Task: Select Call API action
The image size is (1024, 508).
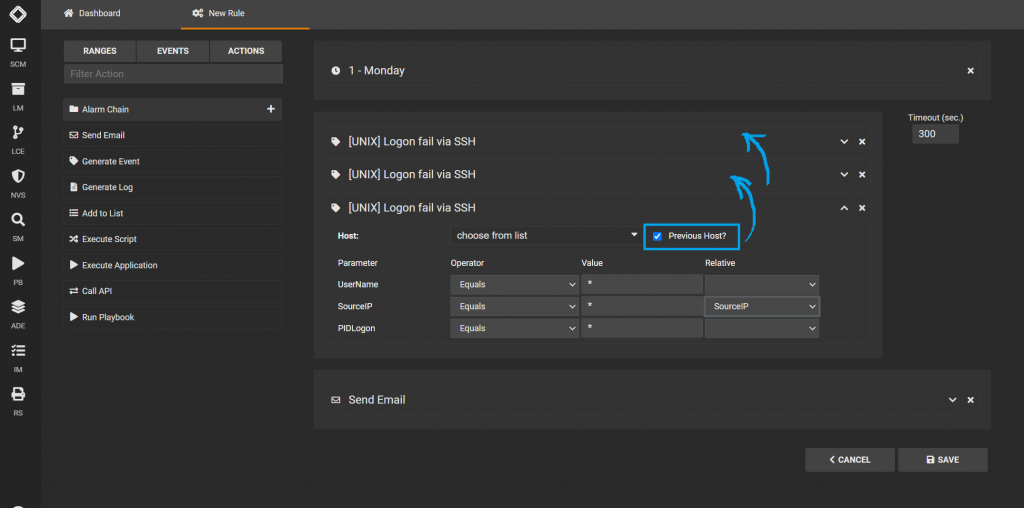Action: [172, 291]
